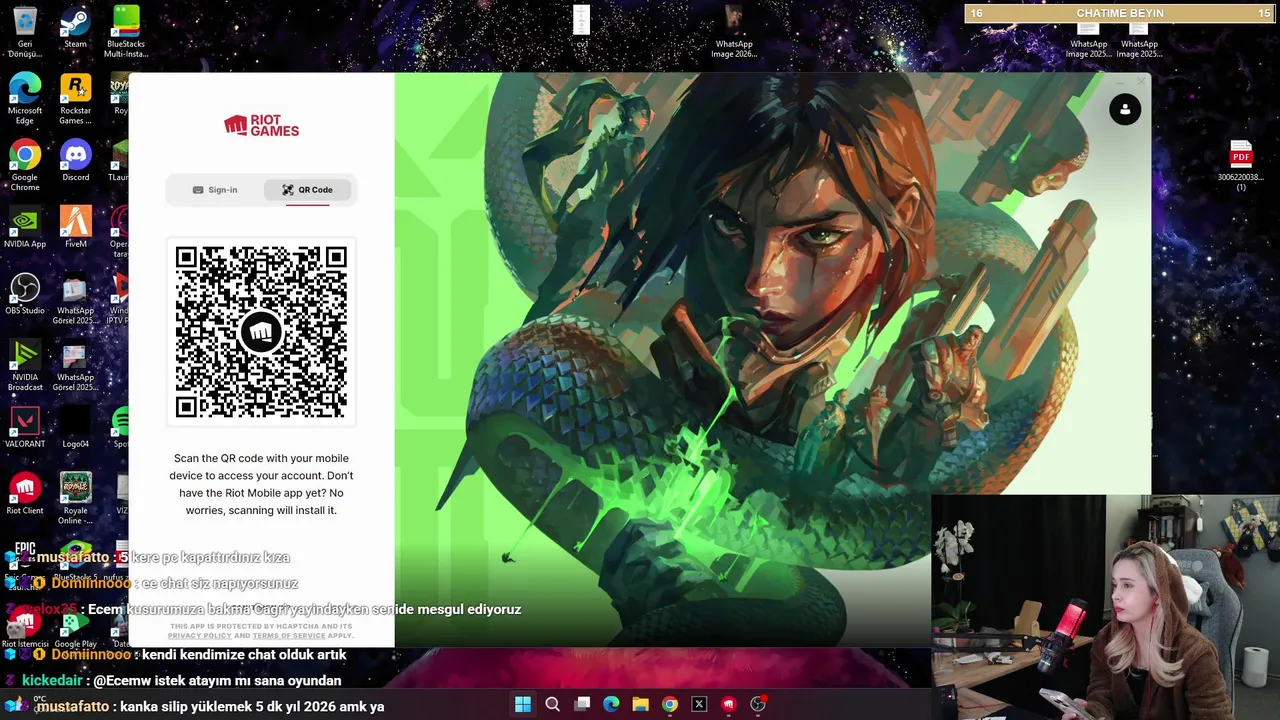Switch to Riot Client on the taskbar
The height and width of the screenshot is (720, 1280).
(729, 704)
